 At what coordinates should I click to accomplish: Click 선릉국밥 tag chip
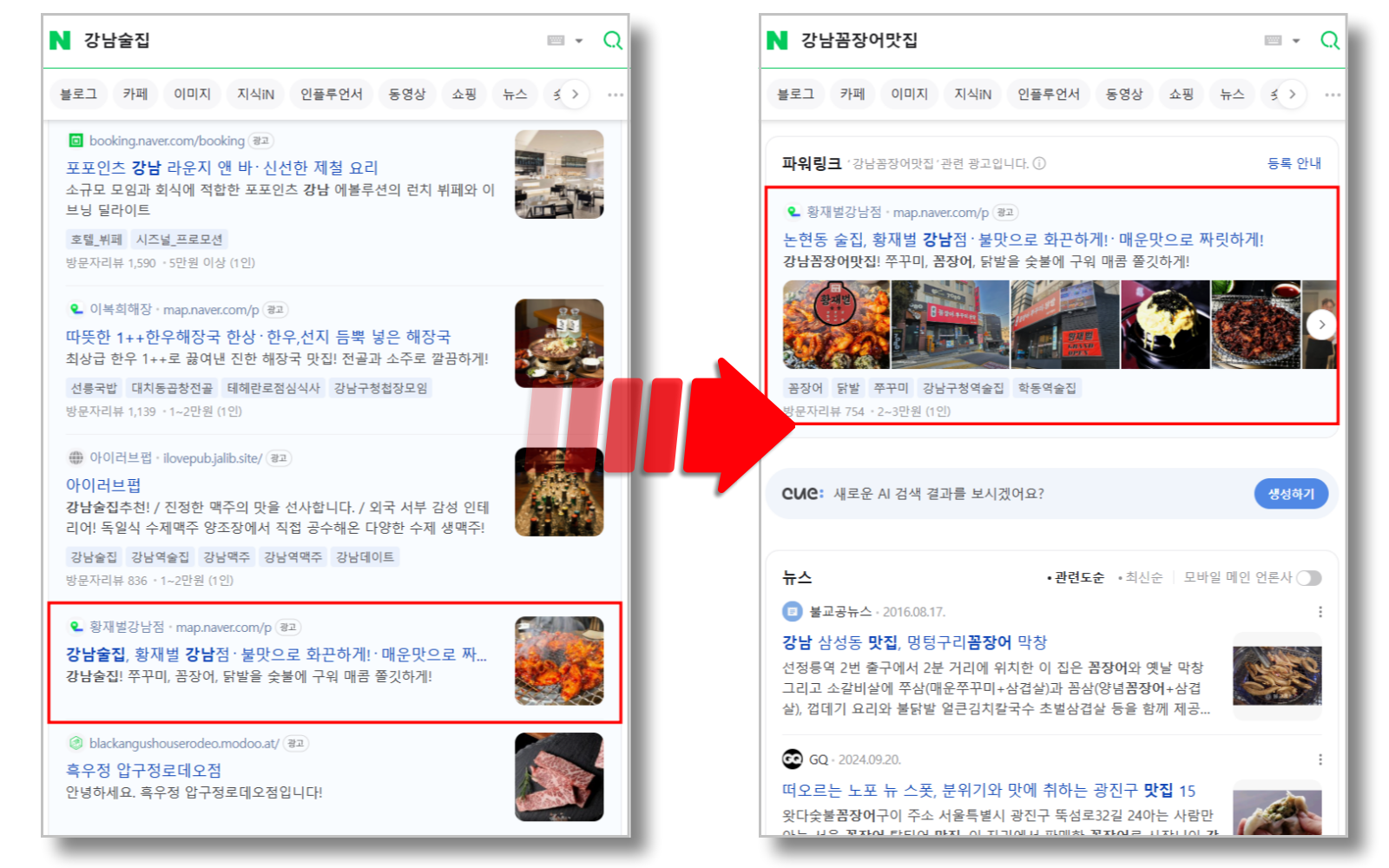pos(94,388)
